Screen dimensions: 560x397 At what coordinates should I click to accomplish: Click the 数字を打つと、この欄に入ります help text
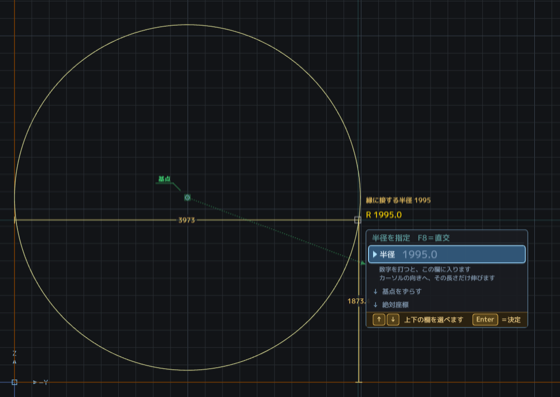425,269
